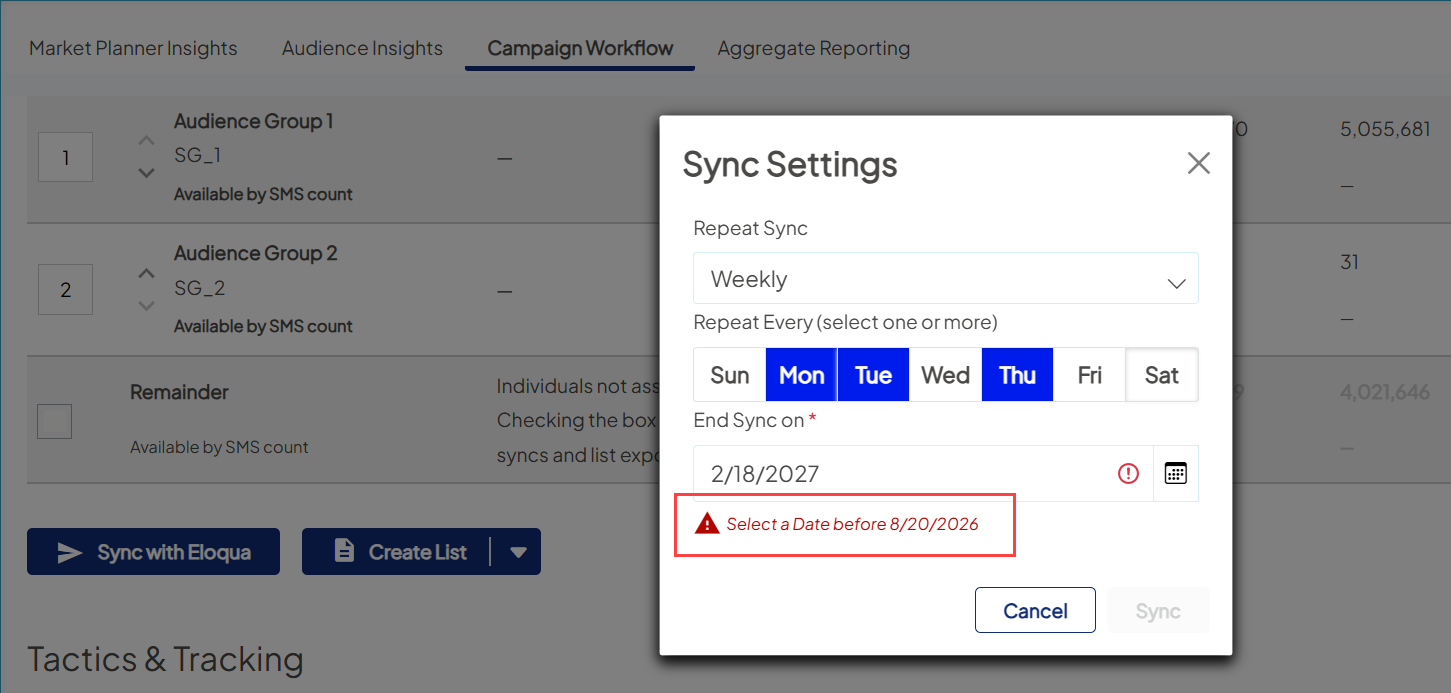Click the warning triangle in the error message
The height and width of the screenshot is (693, 1451).
[x=707, y=524]
